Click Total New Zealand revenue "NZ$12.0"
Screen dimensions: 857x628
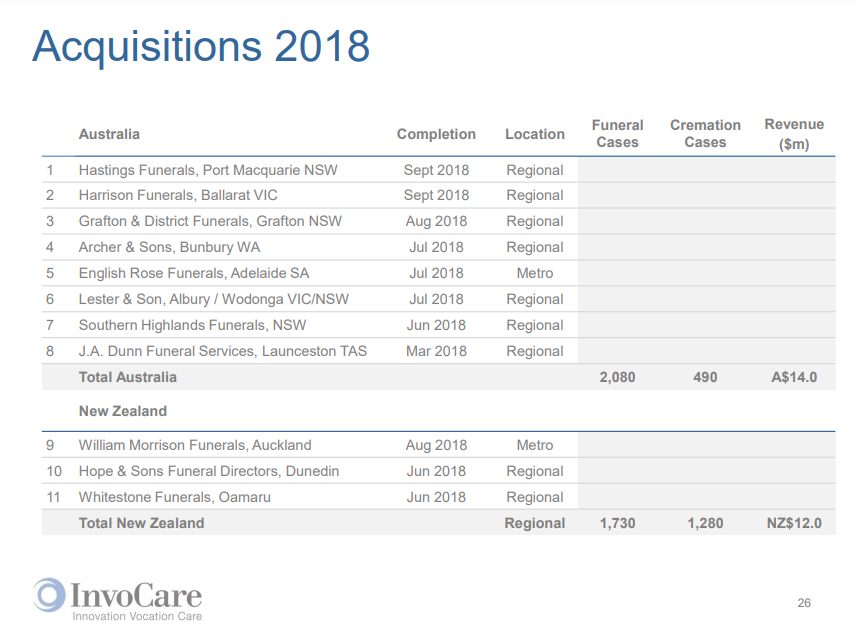click(x=794, y=523)
